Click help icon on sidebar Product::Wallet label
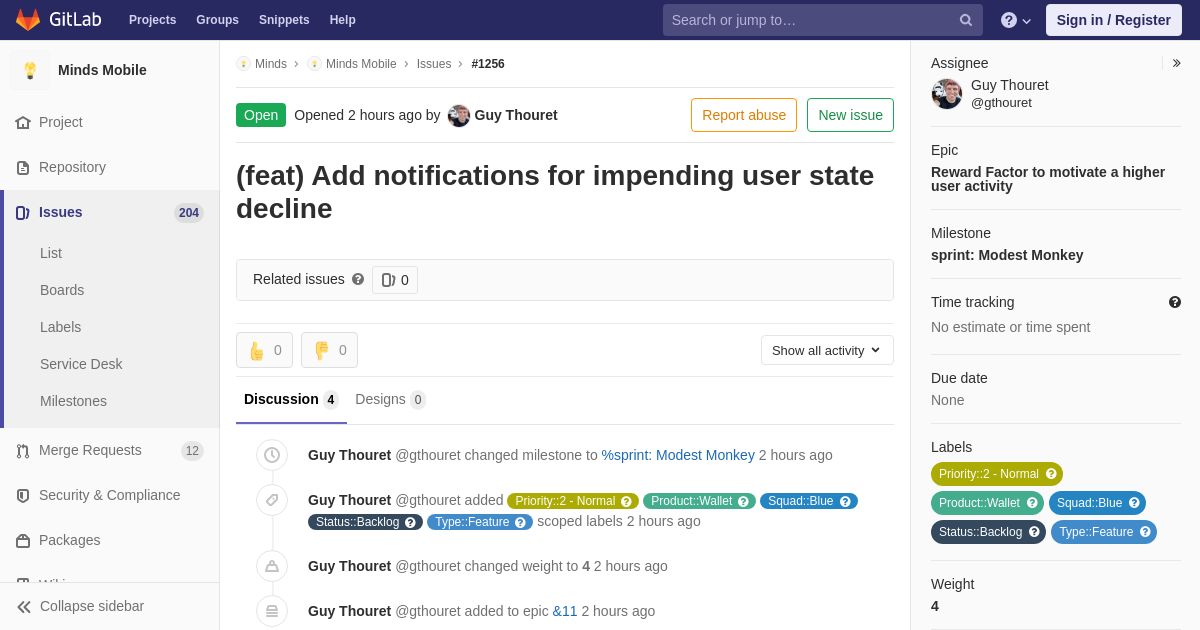This screenshot has height=630, width=1200. 1032,503
